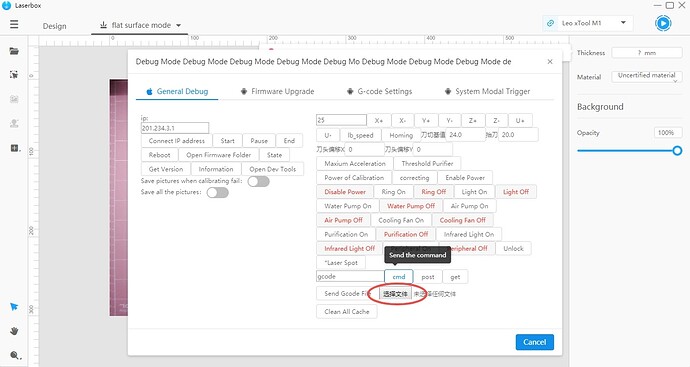
Task: Click the End button
Action: [x=289, y=141]
